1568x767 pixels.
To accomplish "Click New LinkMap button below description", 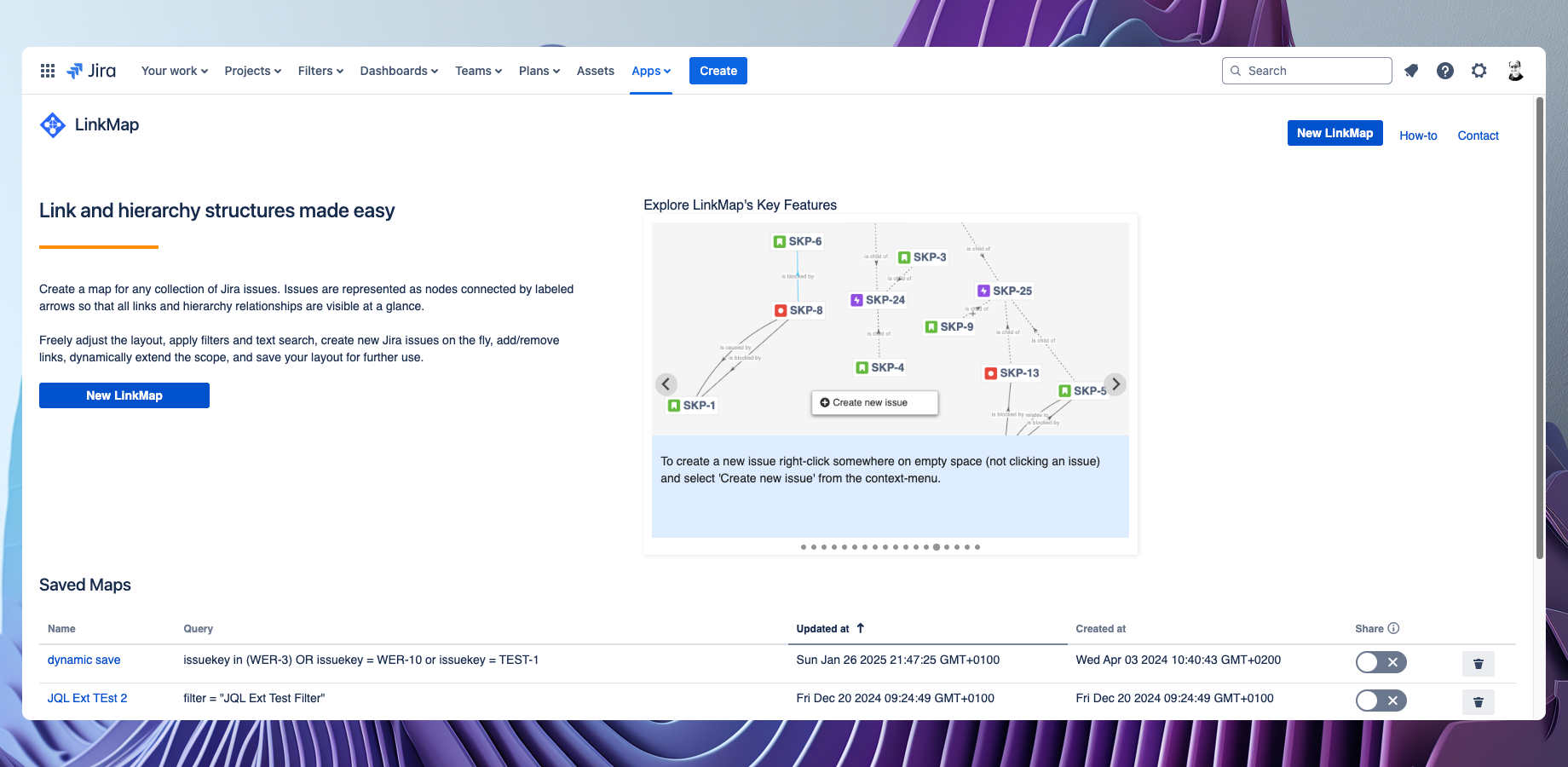I will point(124,395).
